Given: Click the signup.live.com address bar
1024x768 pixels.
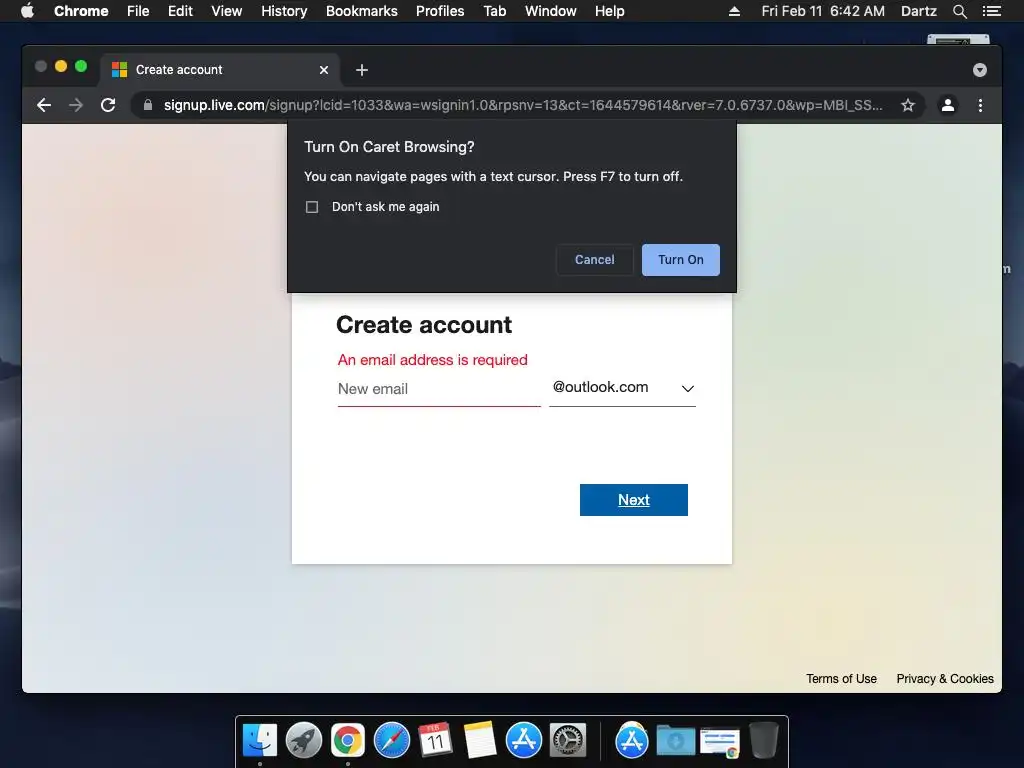Looking at the screenshot, I should pyautogui.click(x=522, y=105).
